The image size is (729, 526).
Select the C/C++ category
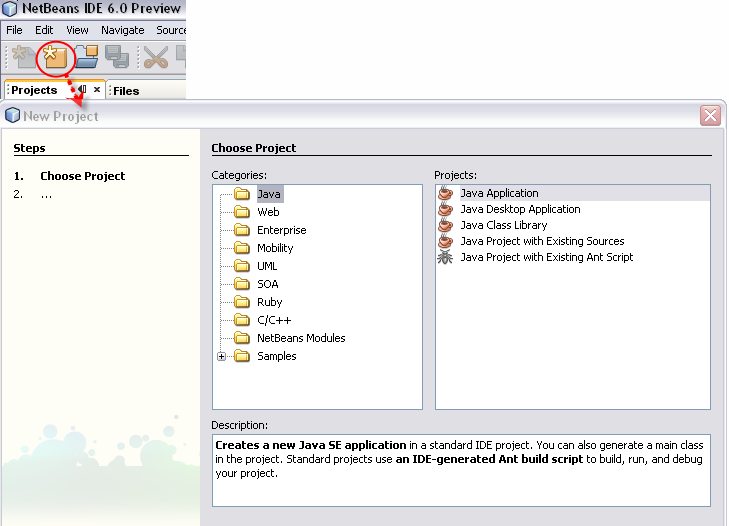[274, 320]
